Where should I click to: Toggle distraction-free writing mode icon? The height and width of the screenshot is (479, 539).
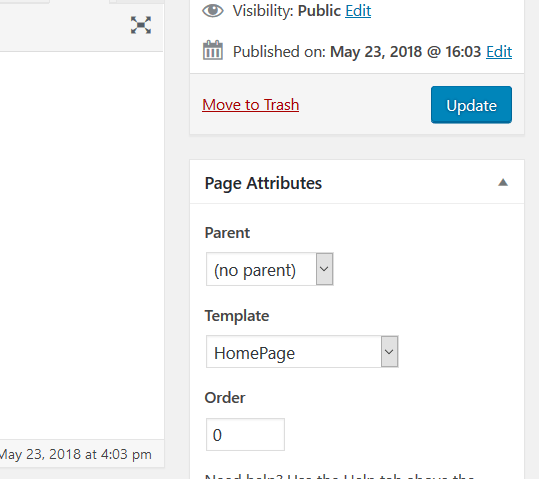coord(141,25)
